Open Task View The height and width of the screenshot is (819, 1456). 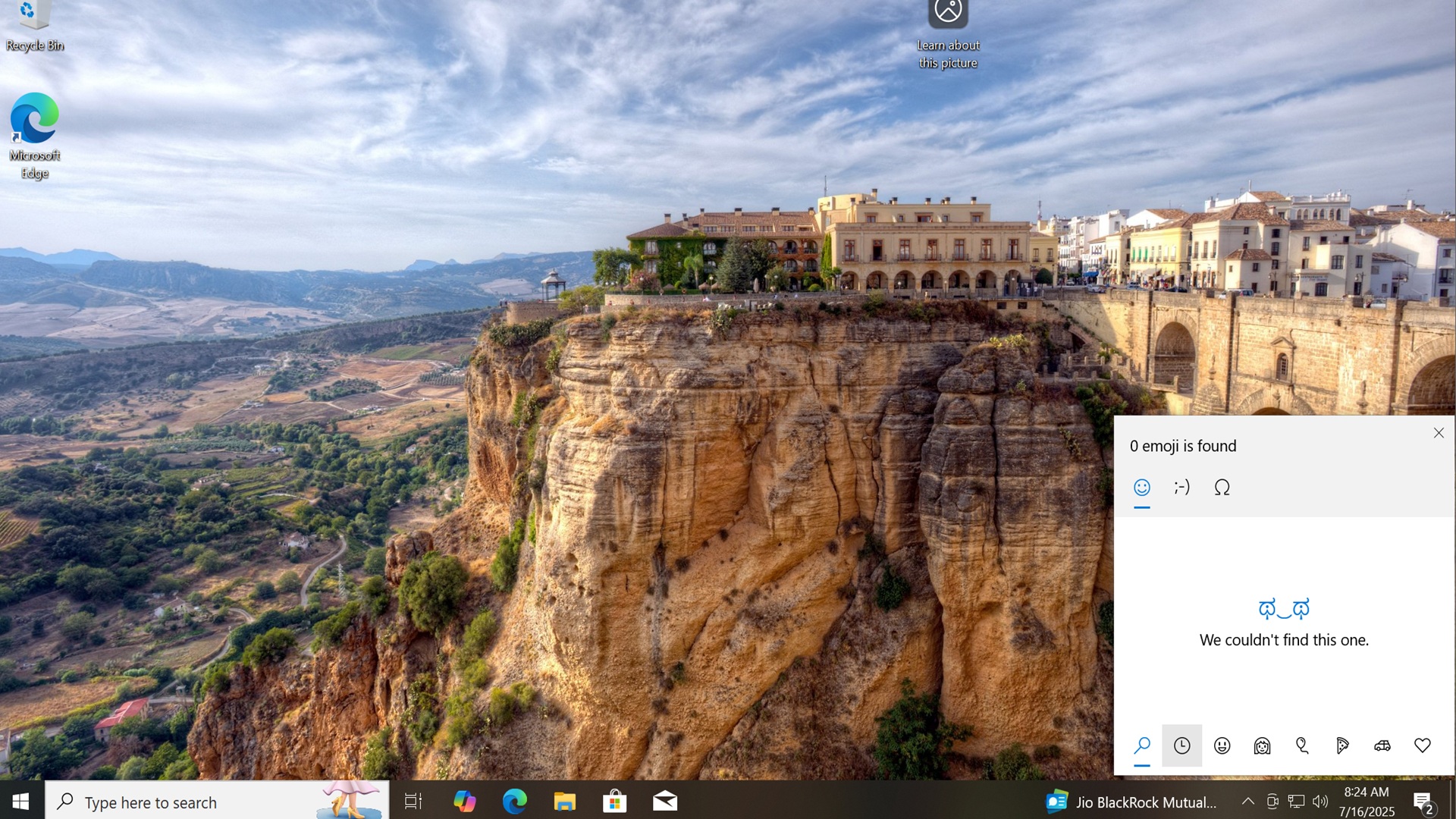click(x=413, y=802)
